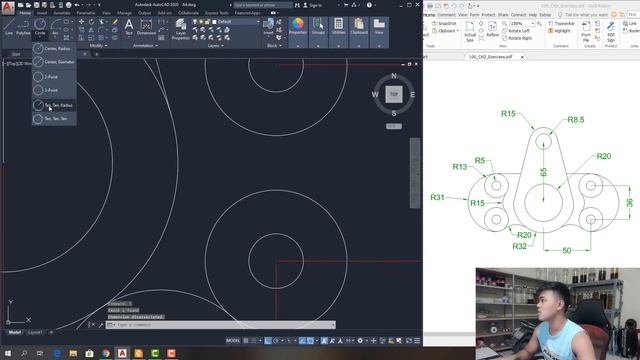Viewport: 640px width, 360px height.
Task: Select the Polyline tool
Action: click(x=23, y=26)
